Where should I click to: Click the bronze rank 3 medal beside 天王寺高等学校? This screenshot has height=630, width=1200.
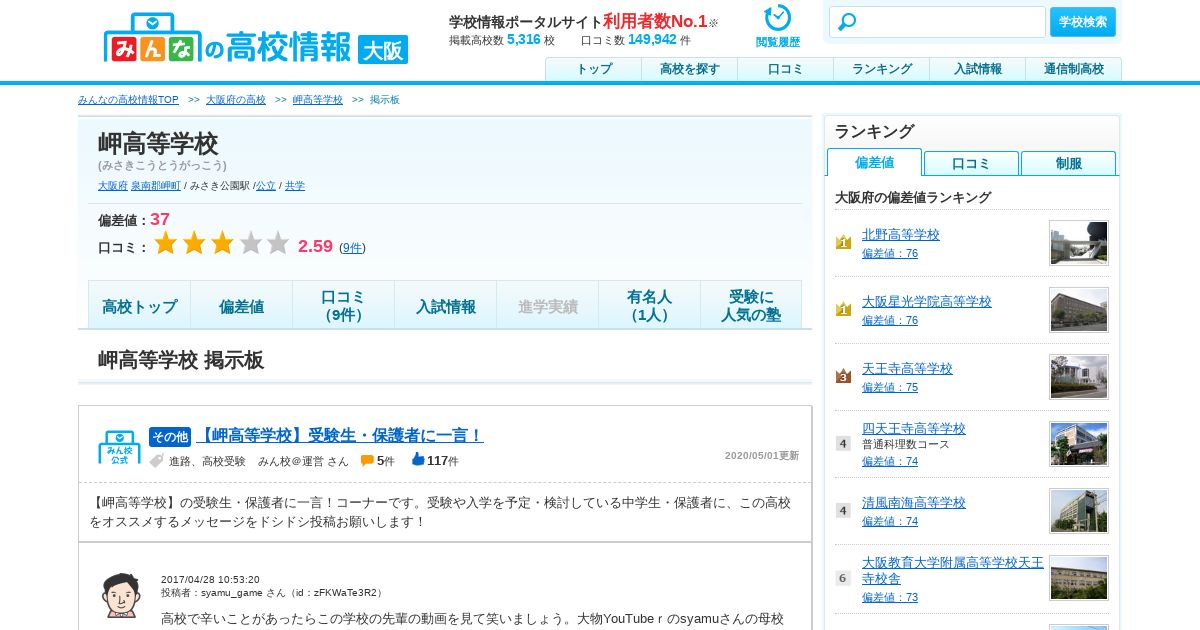[x=843, y=376]
